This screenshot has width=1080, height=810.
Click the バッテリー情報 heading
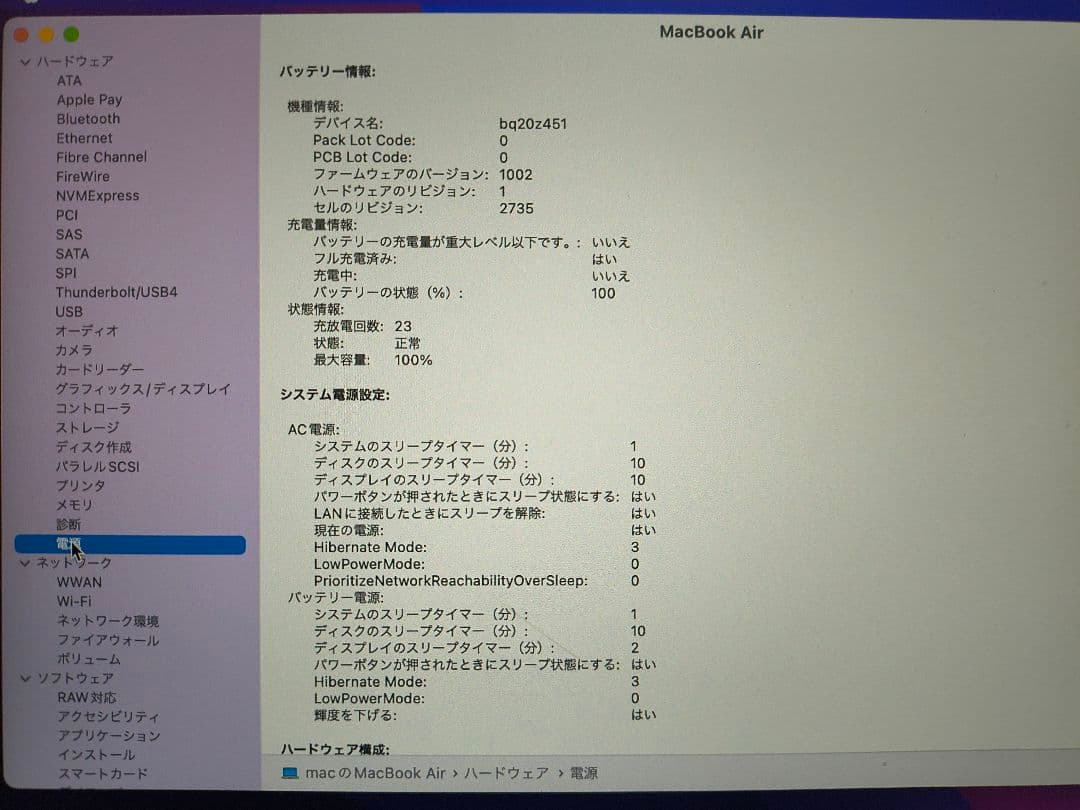[x=328, y=72]
